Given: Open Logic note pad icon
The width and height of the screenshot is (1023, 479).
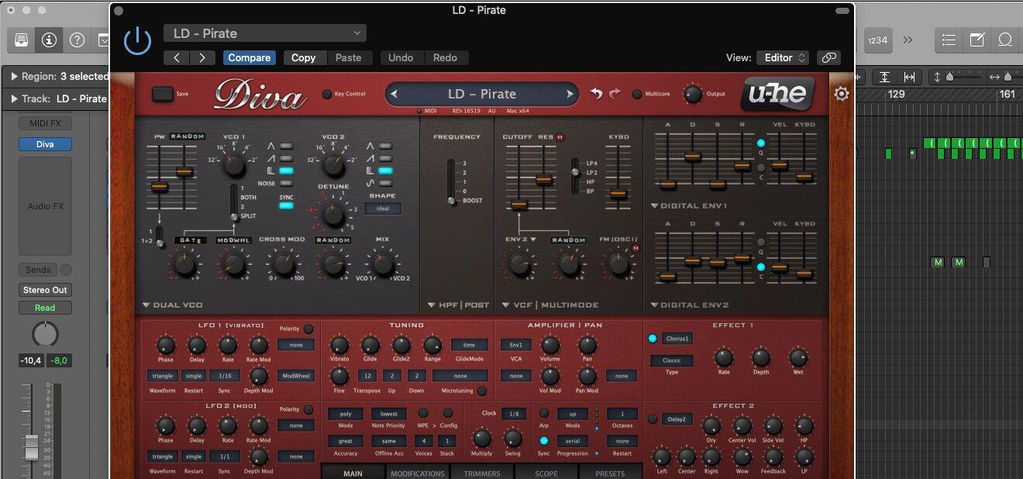Looking at the screenshot, I should [x=977, y=40].
